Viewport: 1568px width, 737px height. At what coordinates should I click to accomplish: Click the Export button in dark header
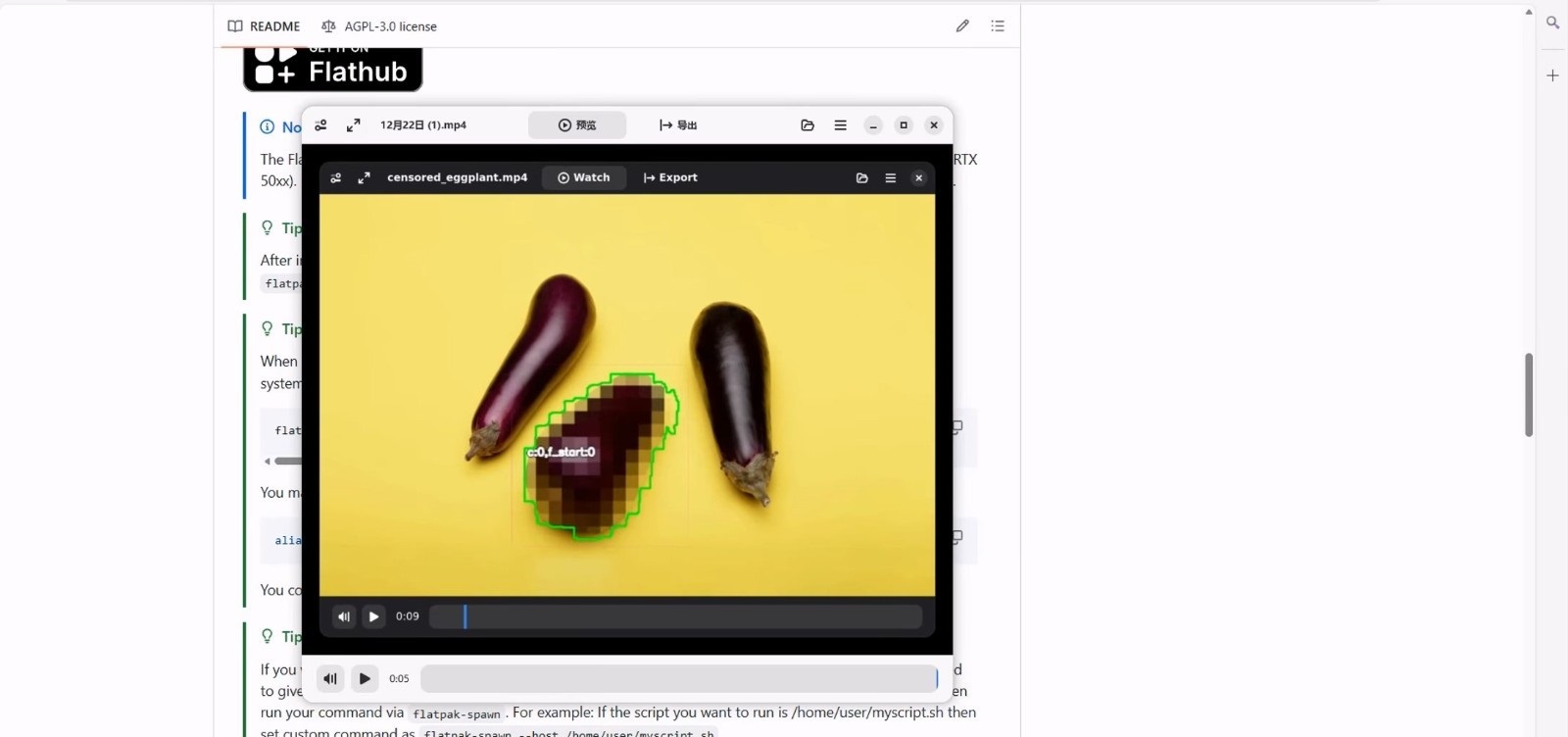[x=670, y=178]
